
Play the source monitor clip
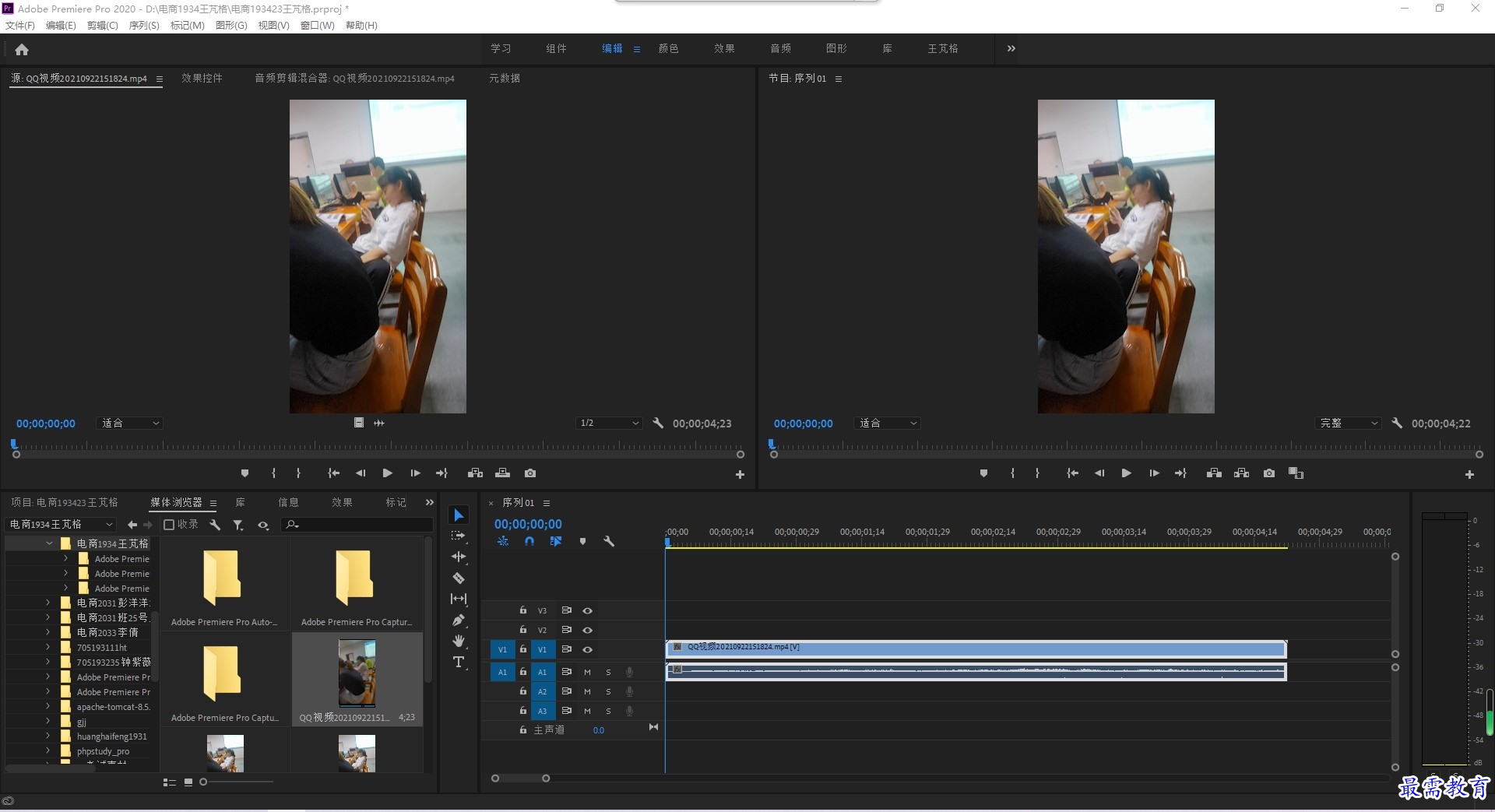[387, 473]
